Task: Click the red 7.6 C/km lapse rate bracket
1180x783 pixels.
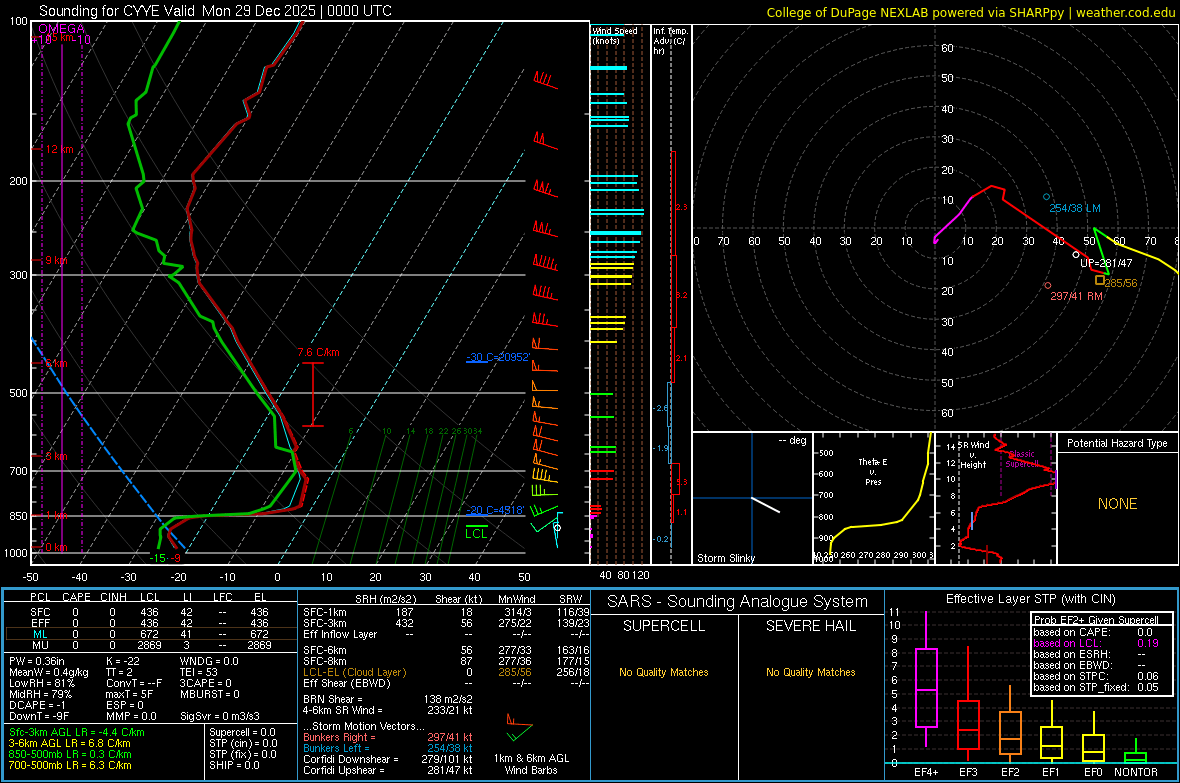Action: [313, 395]
